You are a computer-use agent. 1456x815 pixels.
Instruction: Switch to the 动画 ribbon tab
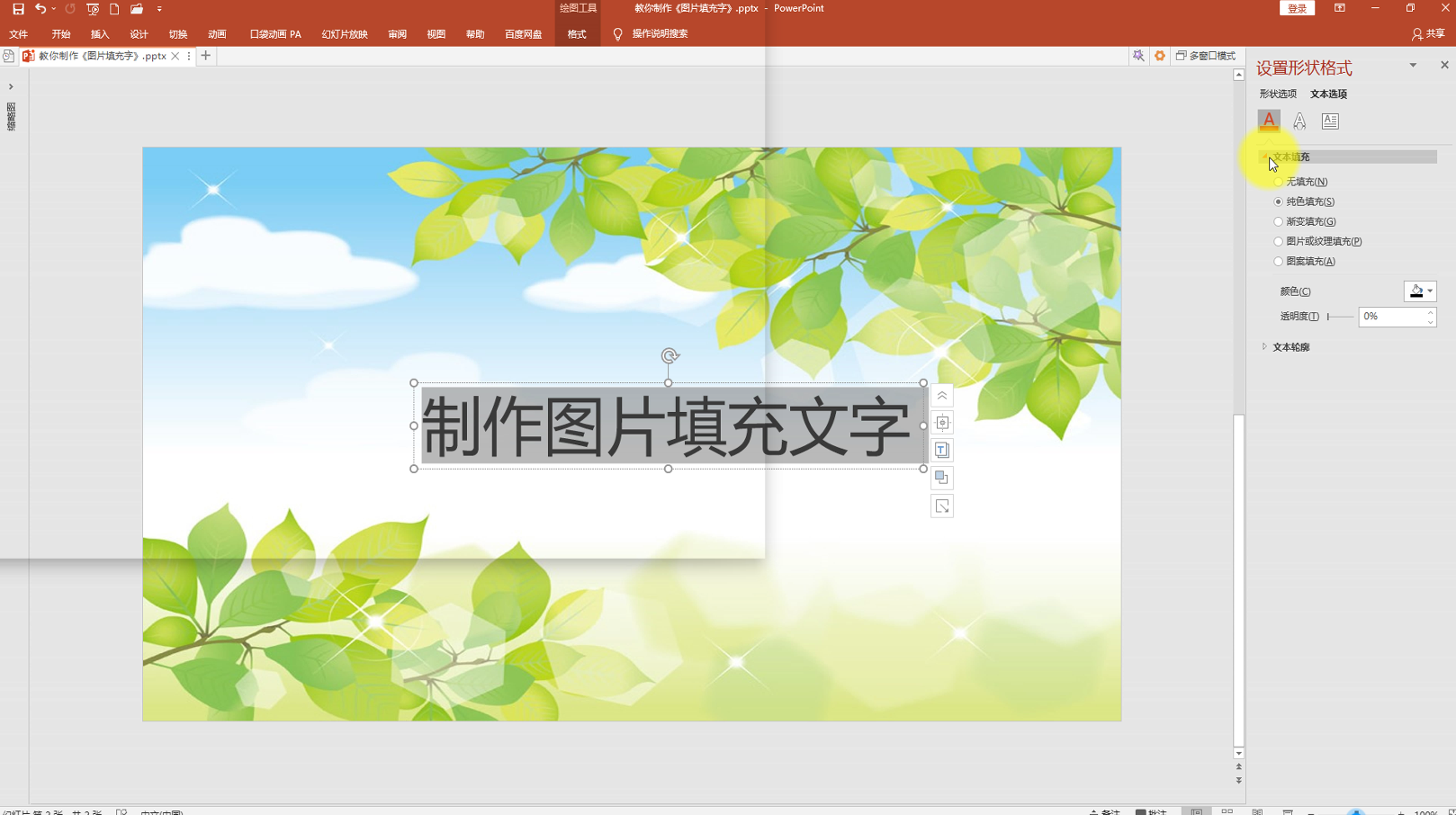217,34
